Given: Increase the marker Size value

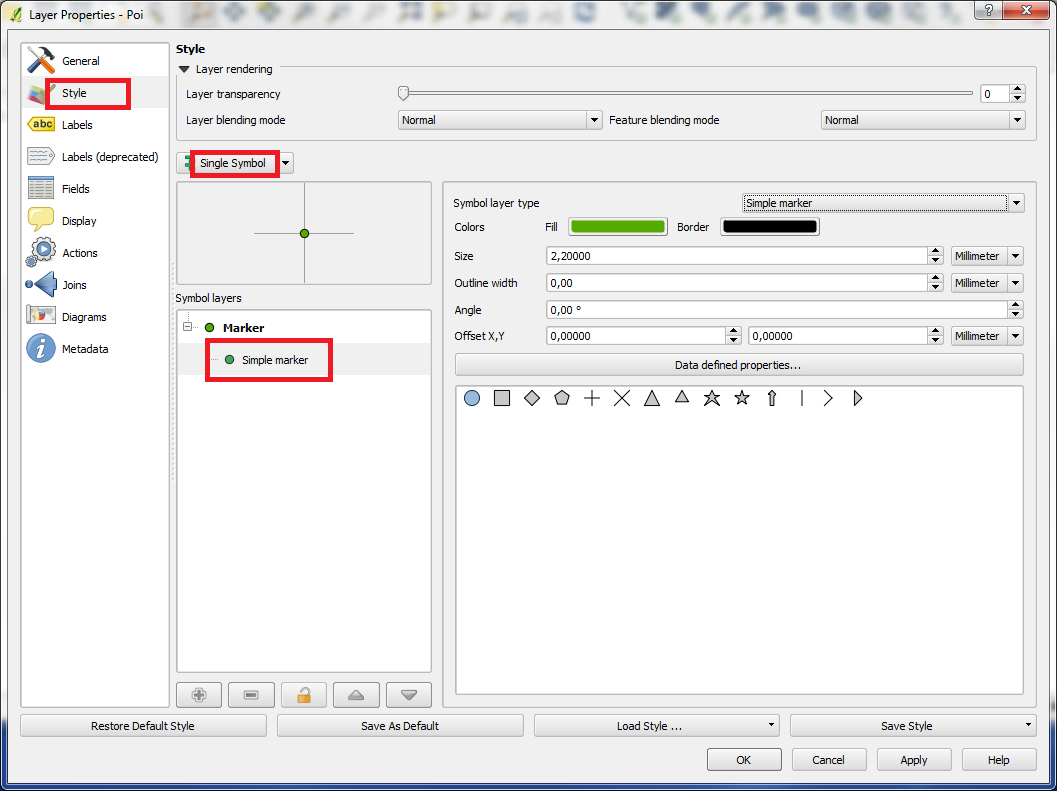Looking at the screenshot, I should click(x=935, y=252).
